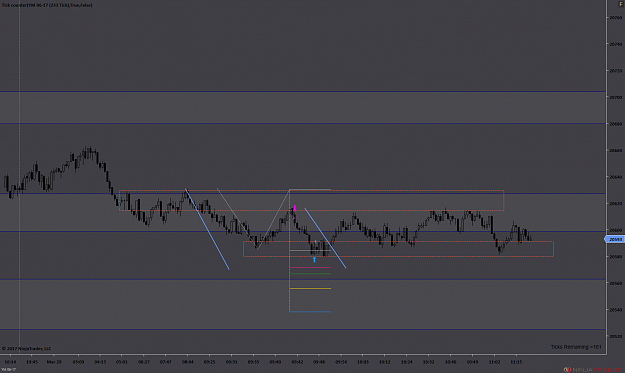Click the magenta down-arrow trade marker
Image resolution: width=625 pixels, height=373 pixels.
[x=295, y=208]
